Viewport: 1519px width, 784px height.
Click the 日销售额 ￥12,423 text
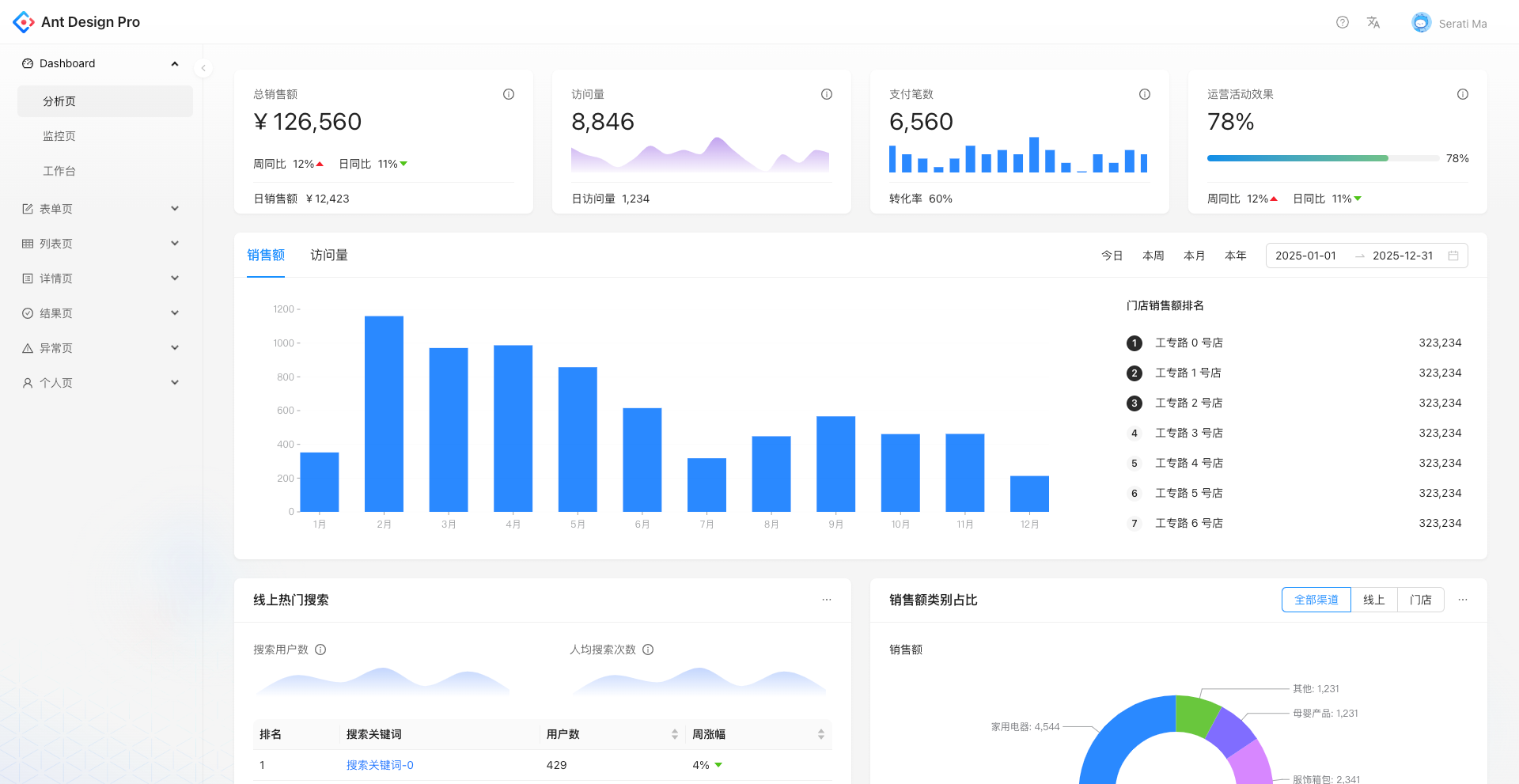pos(301,199)
